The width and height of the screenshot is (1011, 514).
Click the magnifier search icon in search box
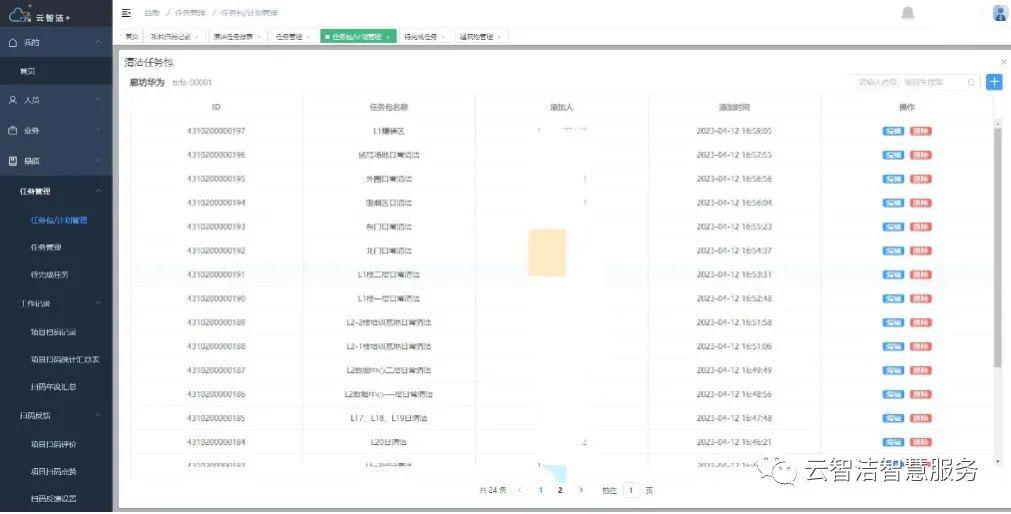[971, 82]
